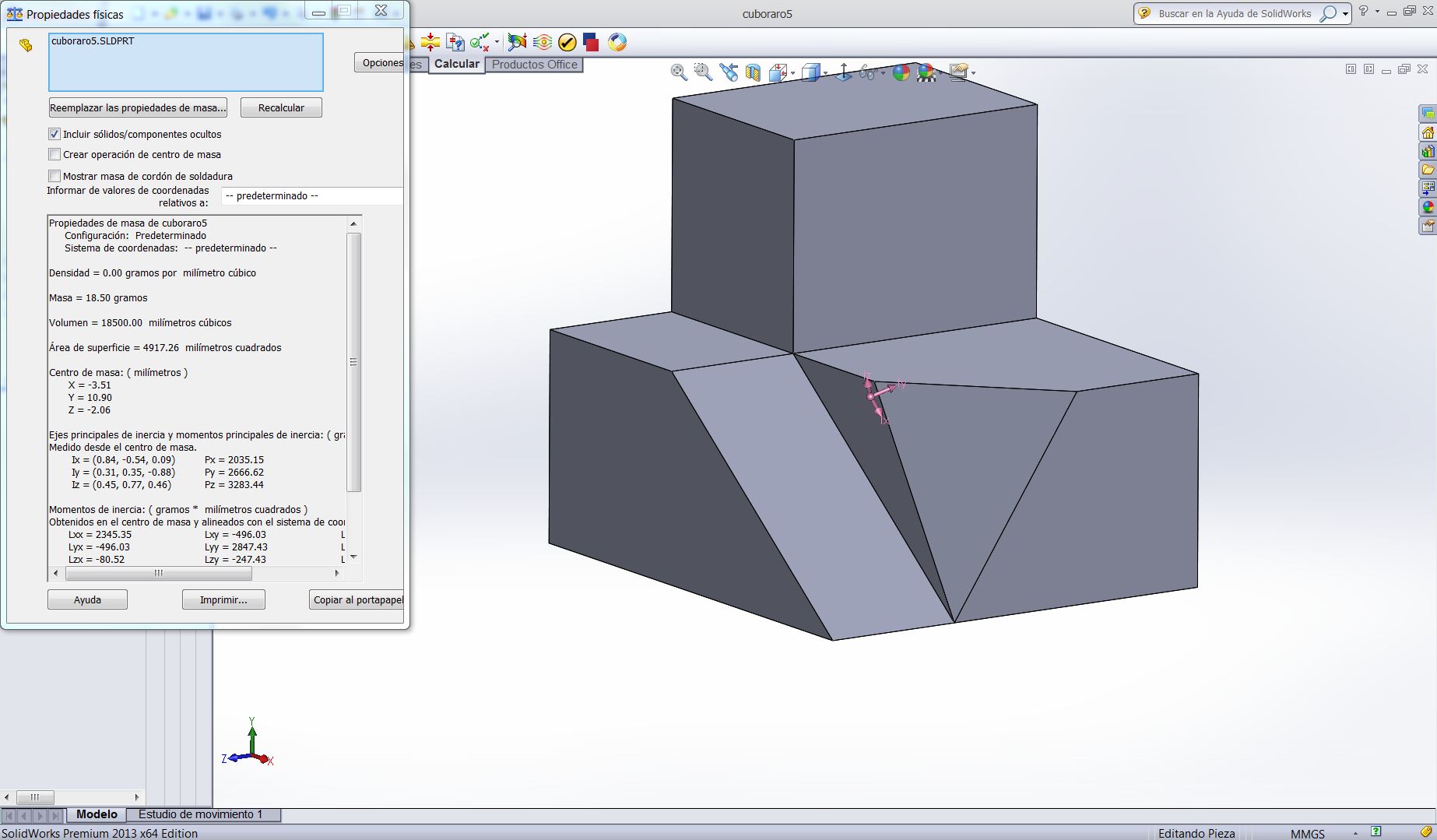Open SolidWorks Resources home tab in task pane
The image size is (1437, 840).
pyautogui.click(x=1428, y=132)
